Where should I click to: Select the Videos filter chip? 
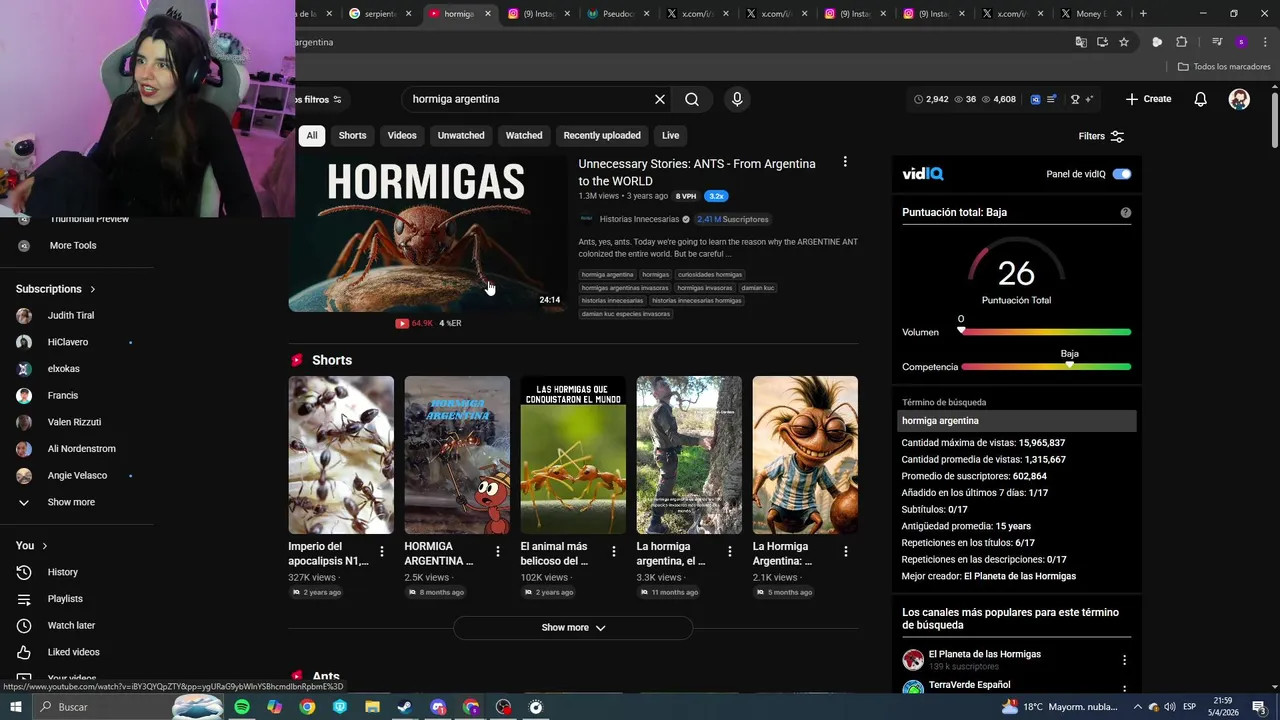coord(402,135)
